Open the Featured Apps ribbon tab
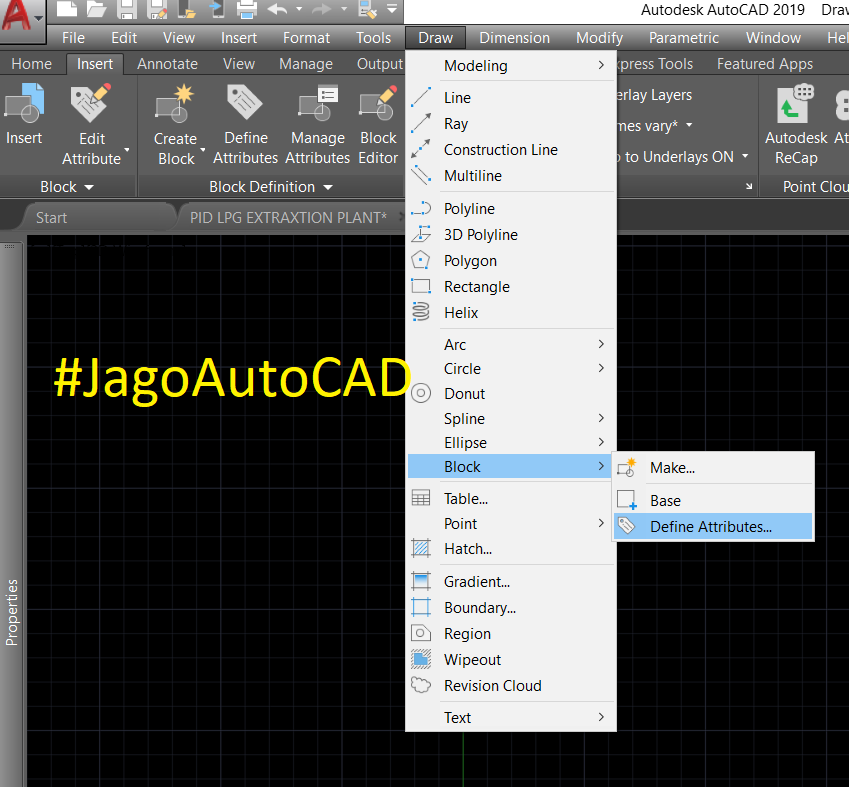Screen dimensions: 849x787 [x=765, y=64]
